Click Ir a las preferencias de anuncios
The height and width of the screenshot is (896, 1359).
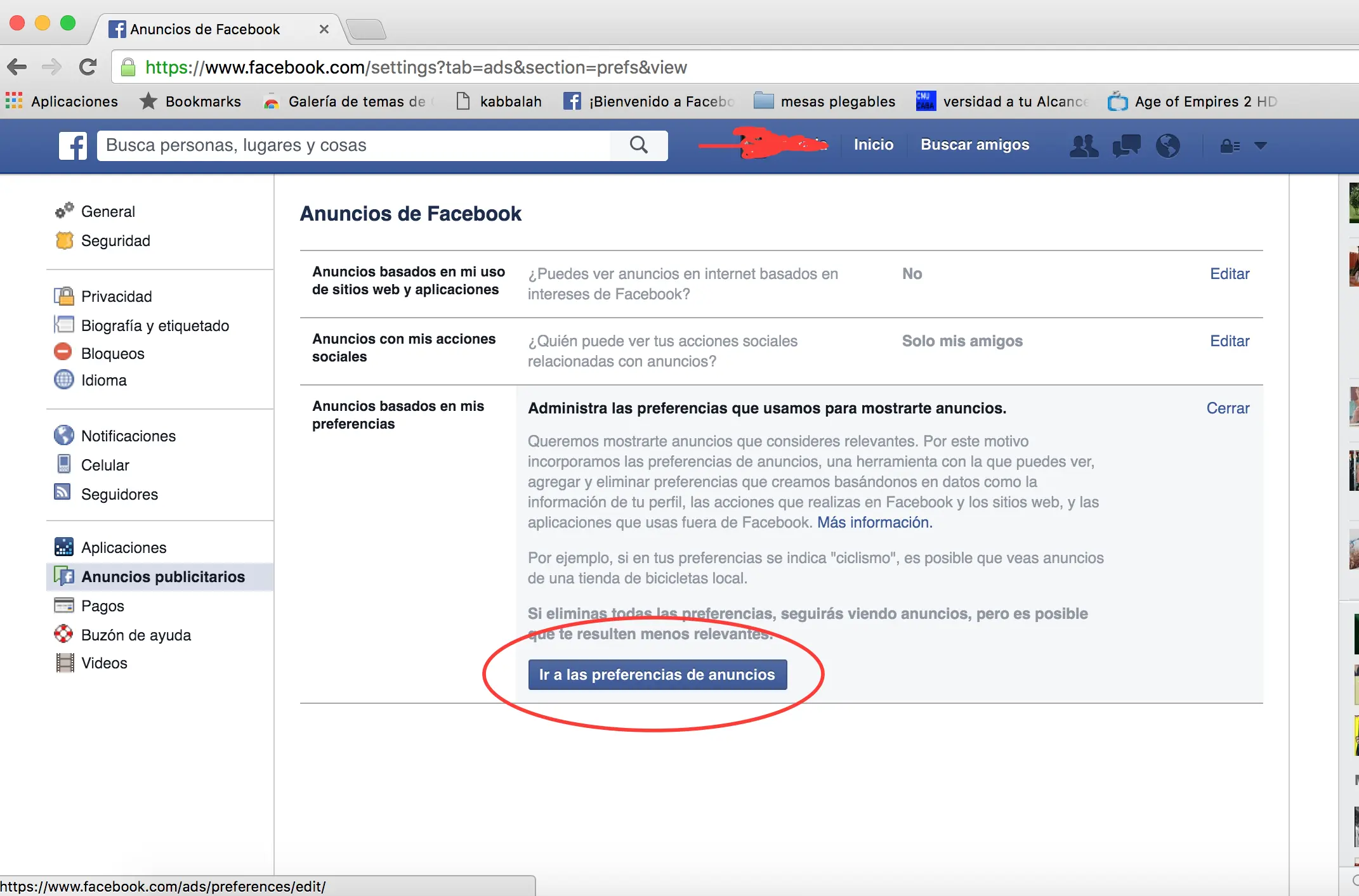pyautogui.click(x=657, y=675)
